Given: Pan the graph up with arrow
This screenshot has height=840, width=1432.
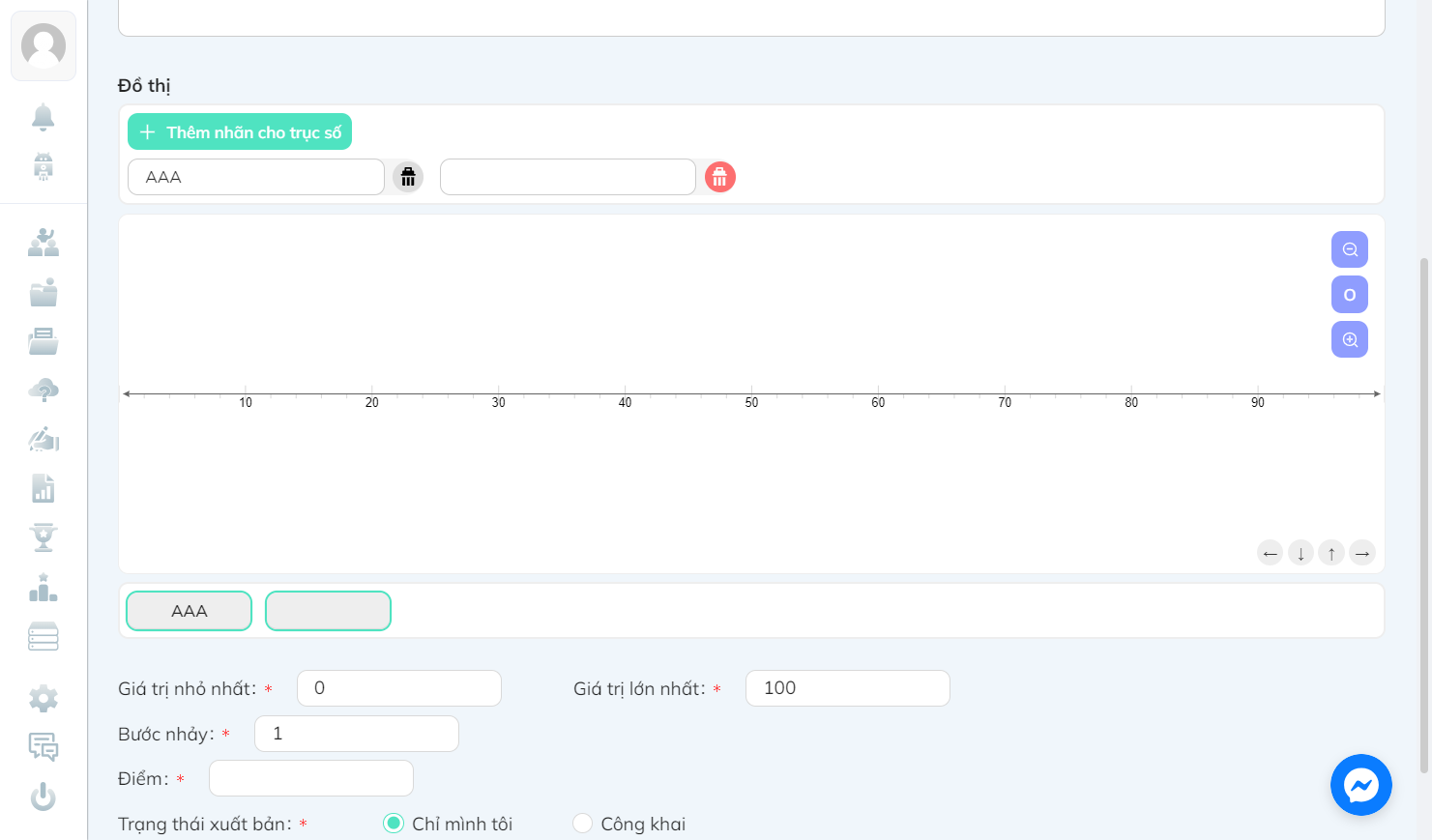Looking at the screenshot, I should click(1331, 553).
